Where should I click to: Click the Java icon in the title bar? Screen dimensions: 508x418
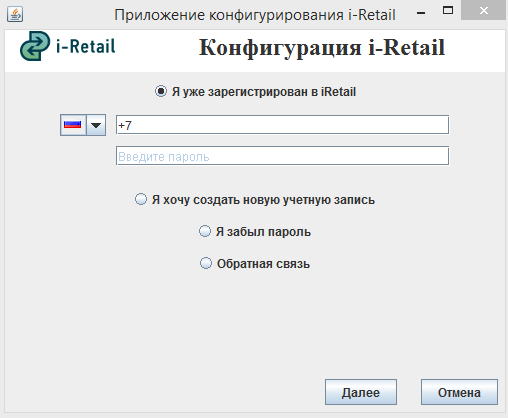pyautogui.click(x=15, y=14)
